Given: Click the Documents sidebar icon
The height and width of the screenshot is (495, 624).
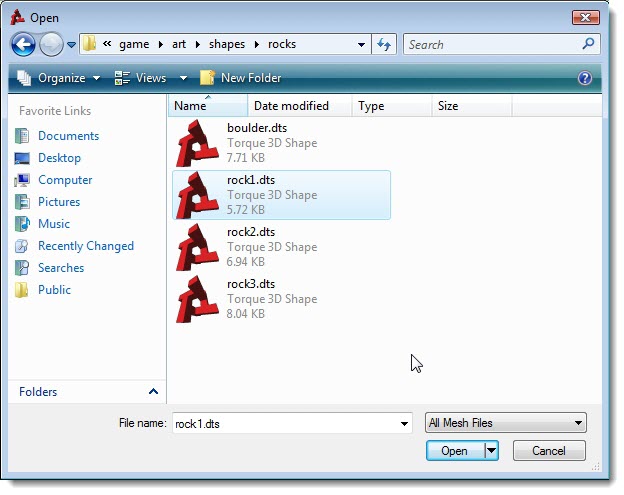Looking at the screenshot, I should click(x=22, y=136).
